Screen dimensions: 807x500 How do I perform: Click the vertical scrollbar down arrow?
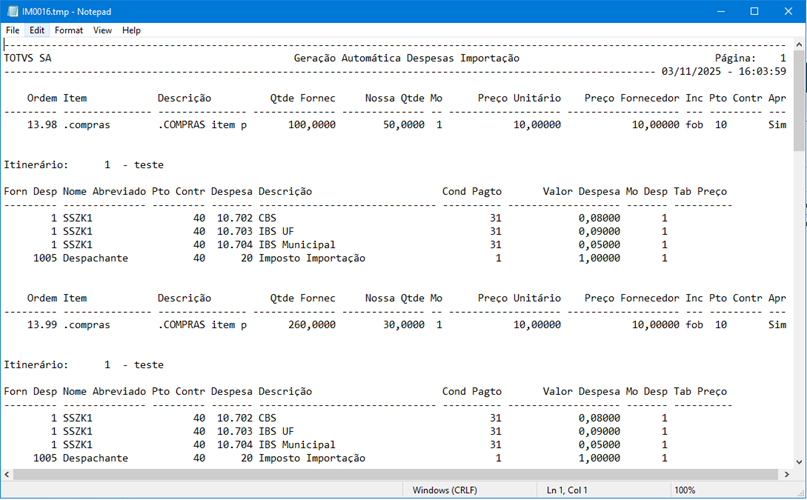799,462
